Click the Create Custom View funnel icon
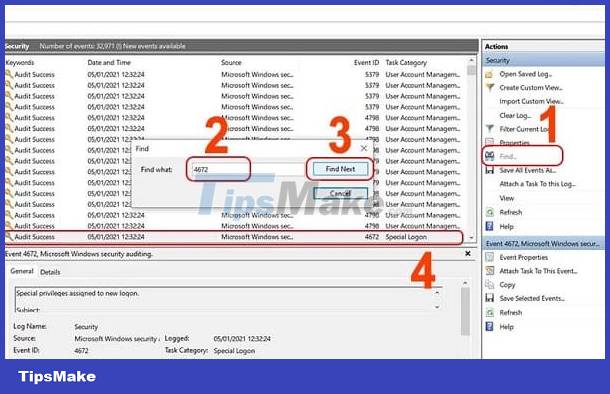 click(490, 88)
